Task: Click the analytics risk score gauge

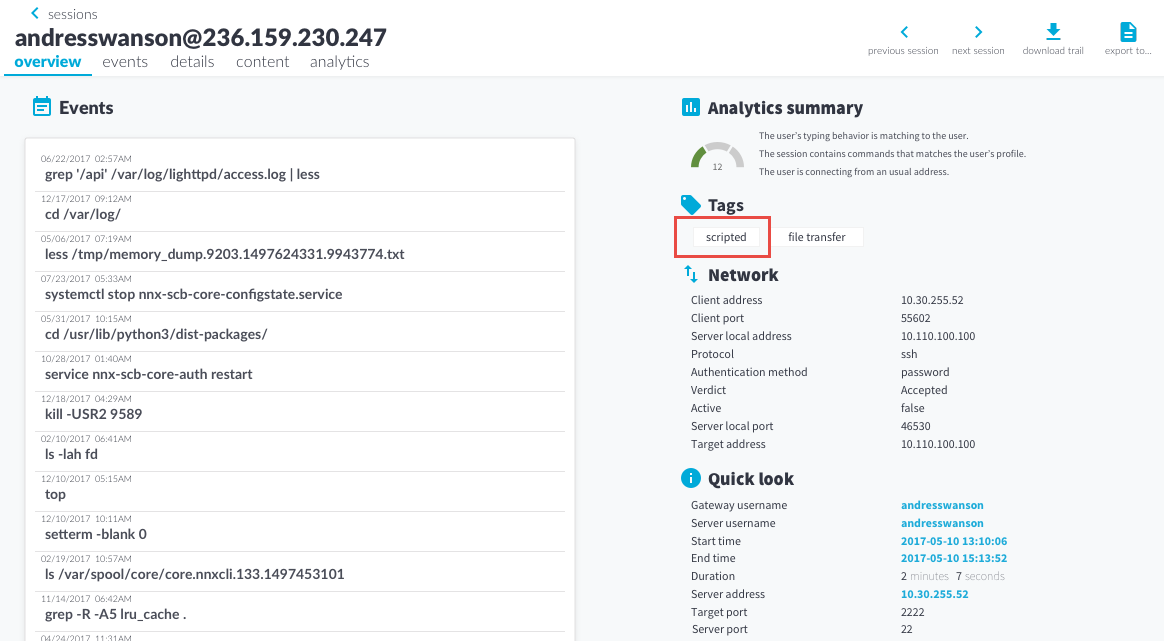Action: pos(717,156)
